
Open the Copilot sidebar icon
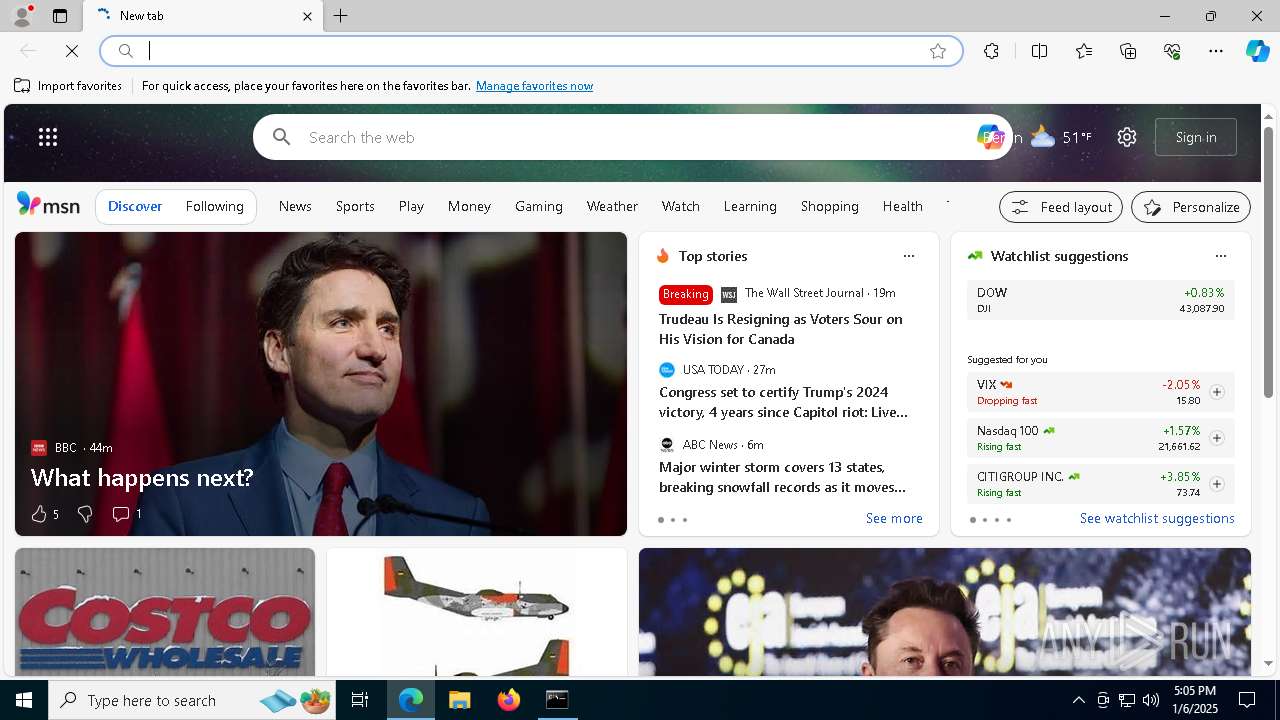pos(1258,51)
